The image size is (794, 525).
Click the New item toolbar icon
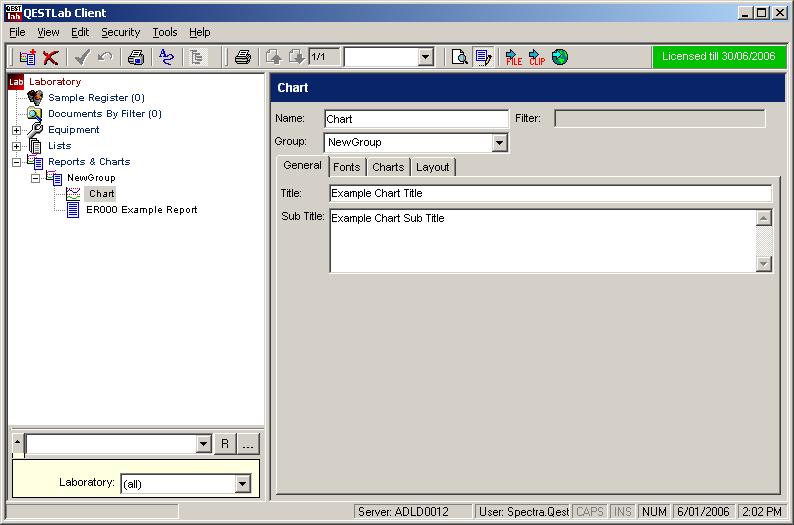(27, 58)
